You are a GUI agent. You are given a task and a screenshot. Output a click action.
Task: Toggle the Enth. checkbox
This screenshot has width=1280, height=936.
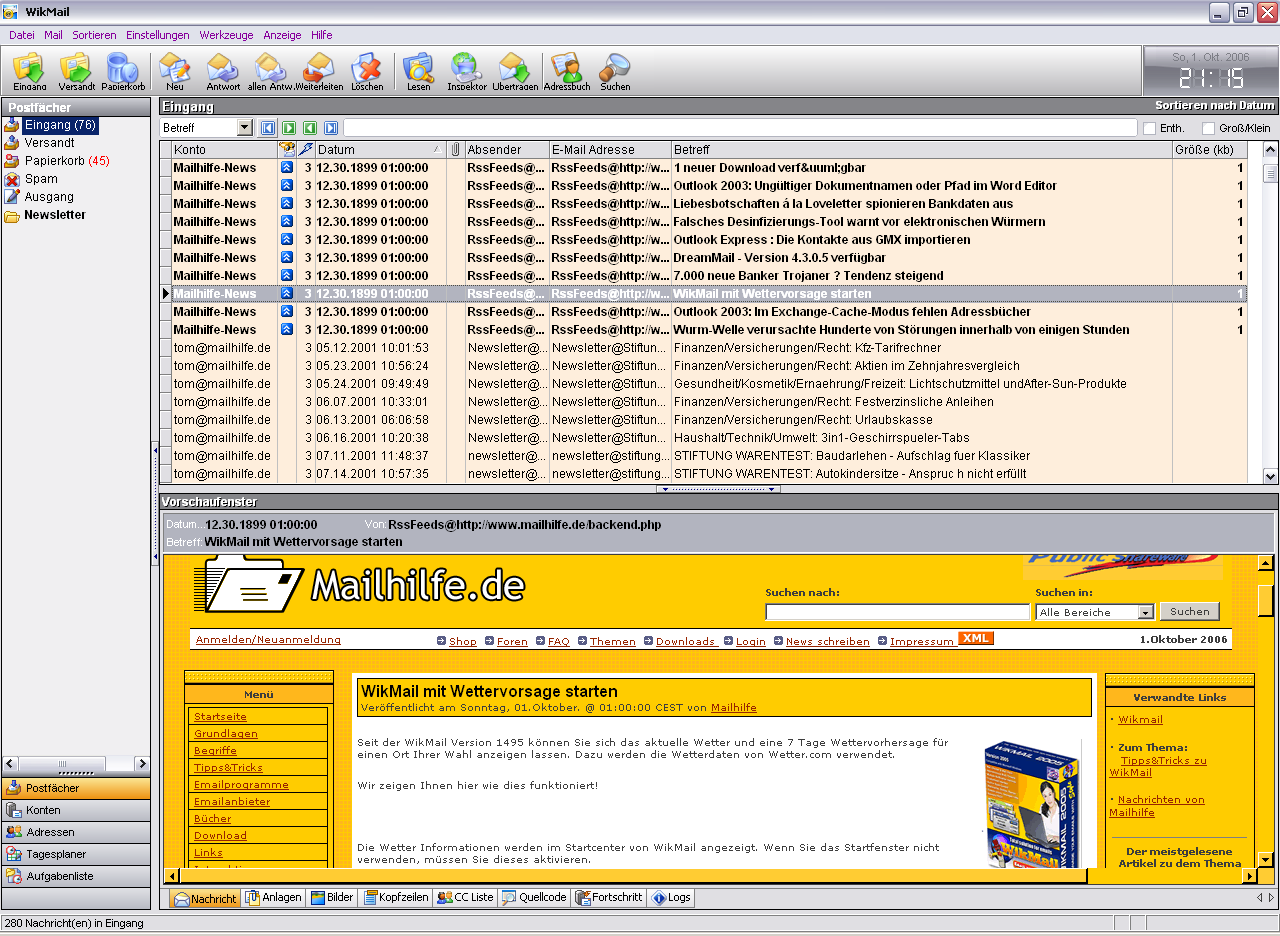point(1149,128)
